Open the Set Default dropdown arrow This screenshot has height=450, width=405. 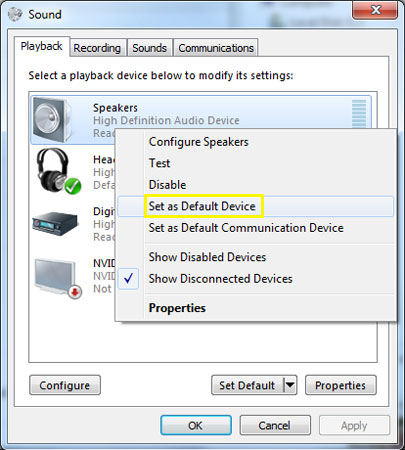tap(290, 385)
